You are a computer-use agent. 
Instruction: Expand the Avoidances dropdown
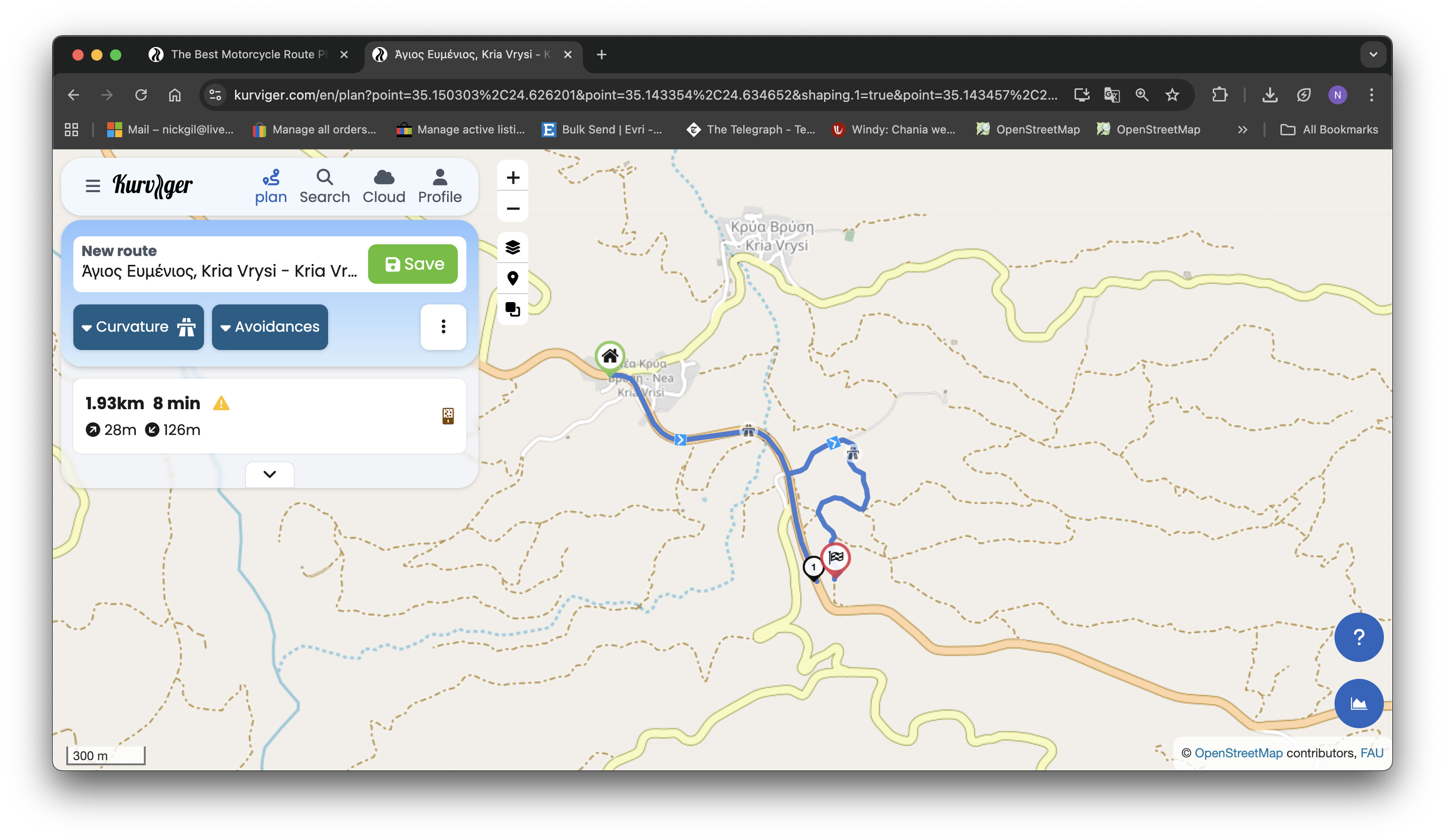click(269, 327)
